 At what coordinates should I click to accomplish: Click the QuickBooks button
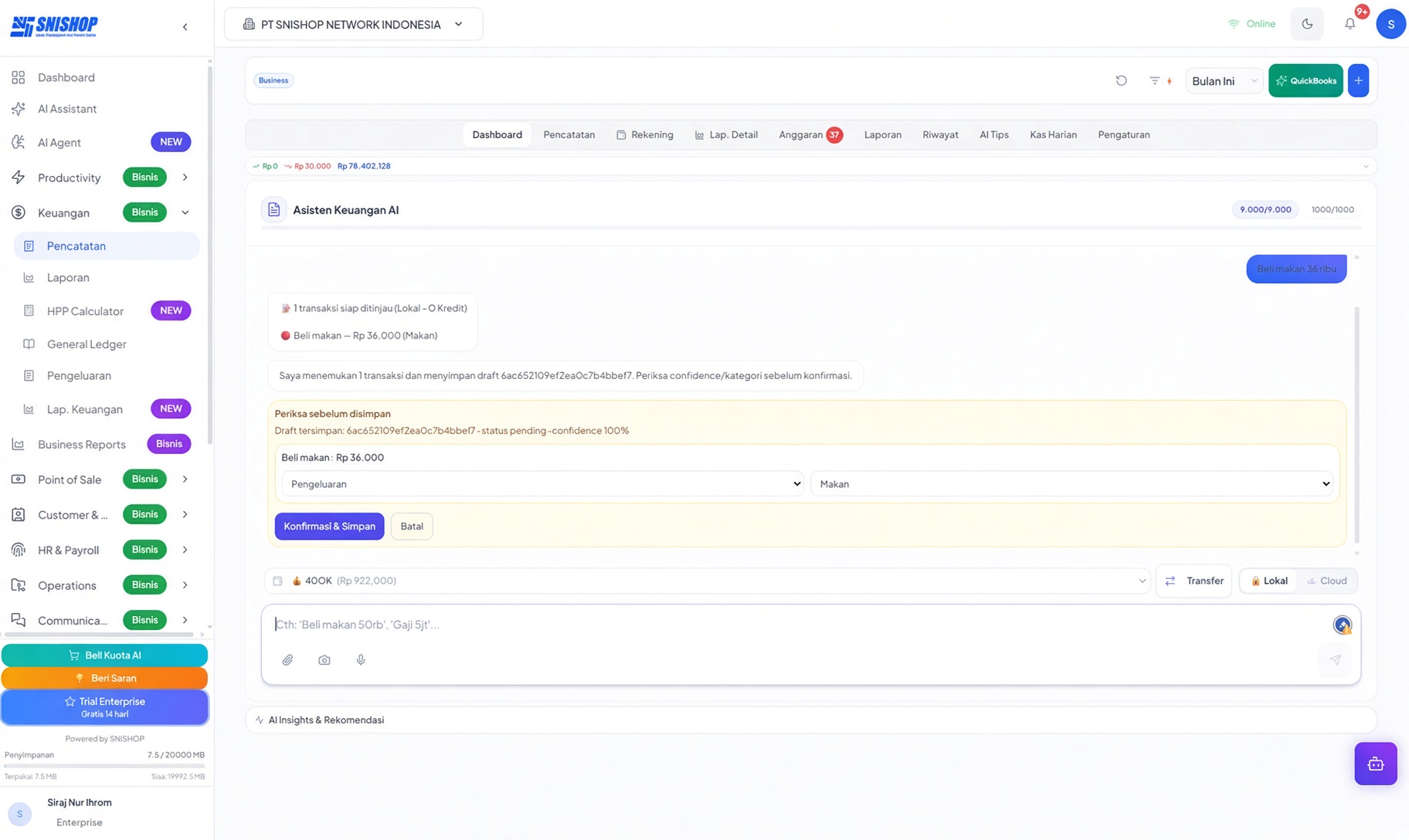tap(1305, 80)
